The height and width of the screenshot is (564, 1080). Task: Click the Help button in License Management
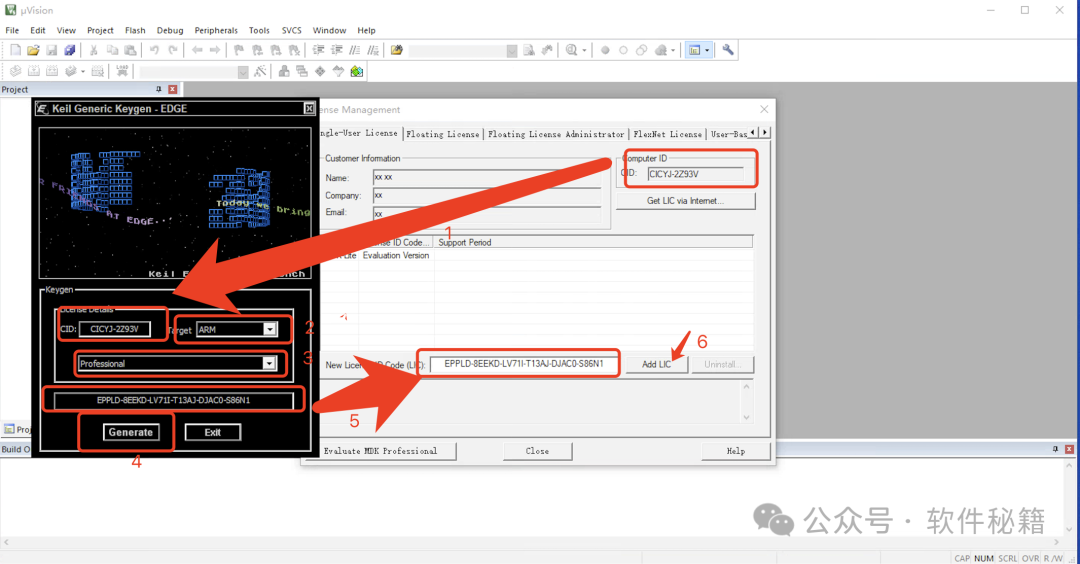(x=736, y=451)
